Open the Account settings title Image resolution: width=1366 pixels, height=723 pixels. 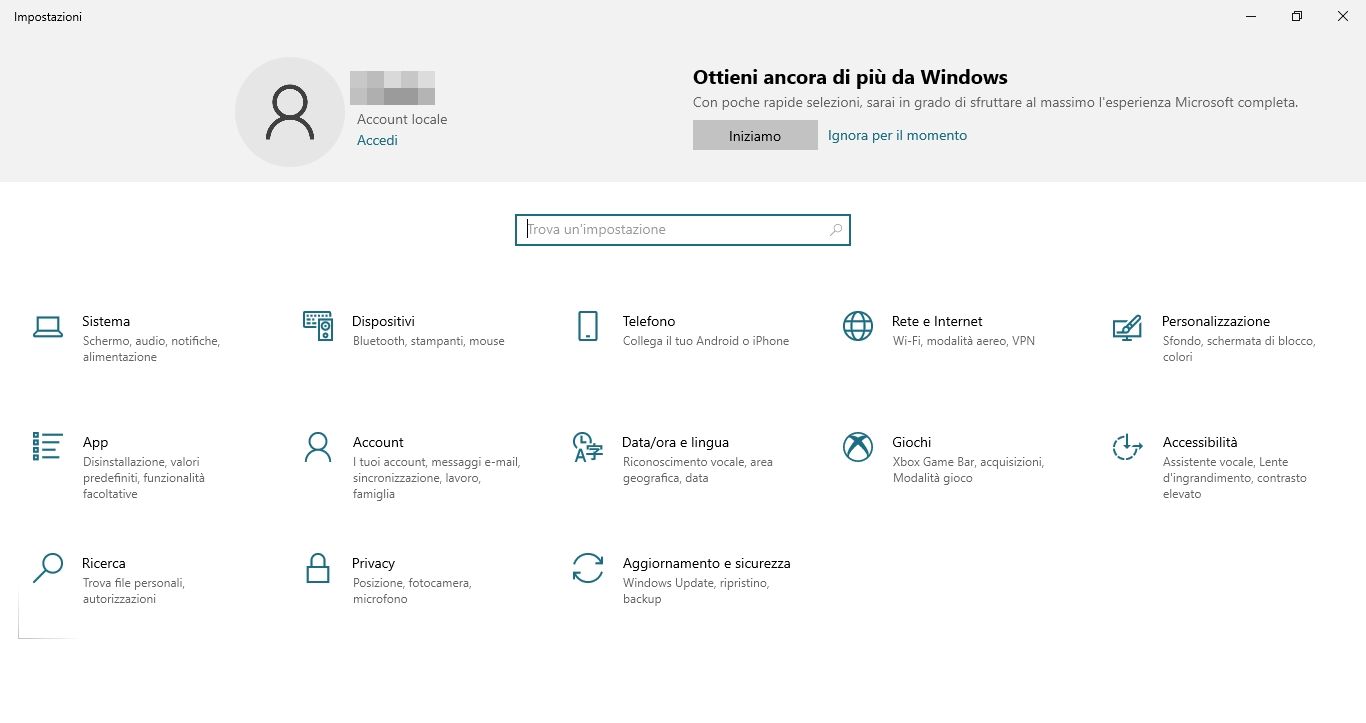[x=378, y=442]
